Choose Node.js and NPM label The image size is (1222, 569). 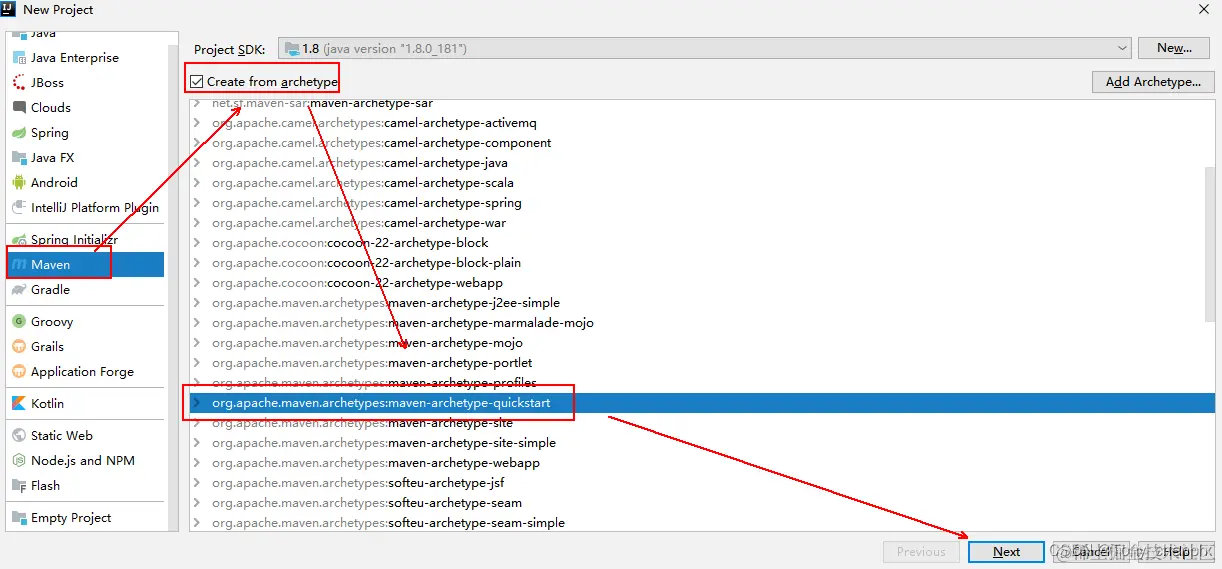pyautogui.click(x=83, y=461)
